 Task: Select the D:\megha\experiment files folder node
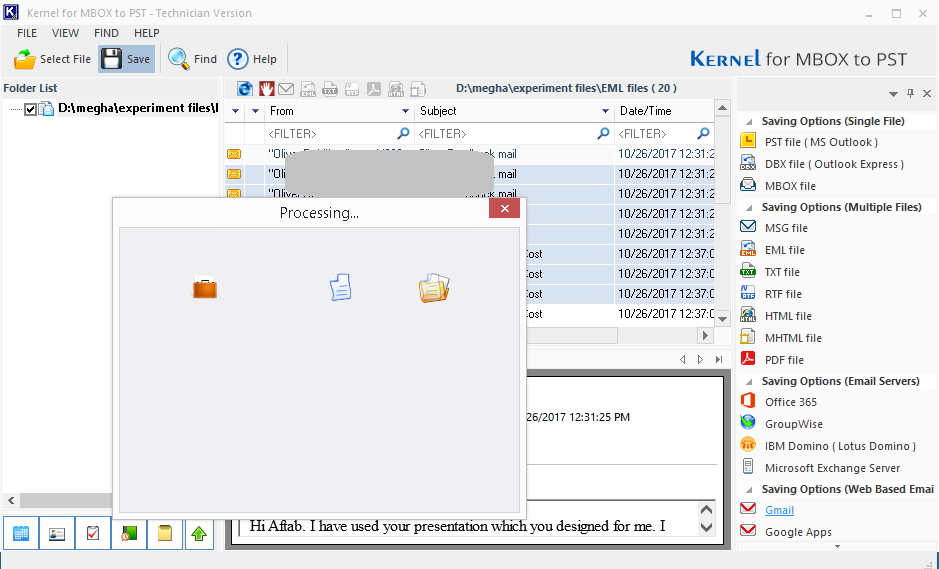point(138,108)
